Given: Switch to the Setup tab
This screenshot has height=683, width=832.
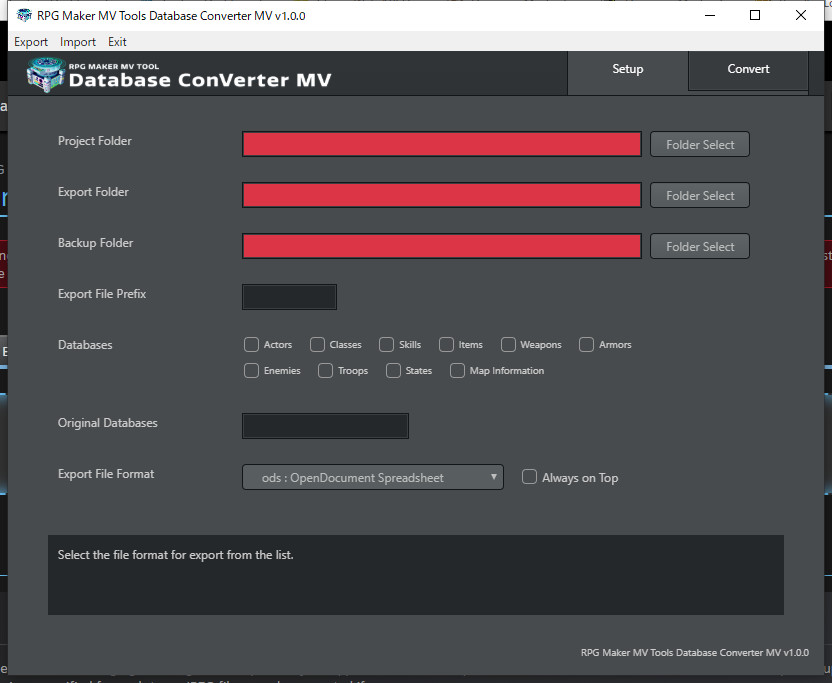Looking at the screenshot, I should pyautogui.click(x=627, y=69).
